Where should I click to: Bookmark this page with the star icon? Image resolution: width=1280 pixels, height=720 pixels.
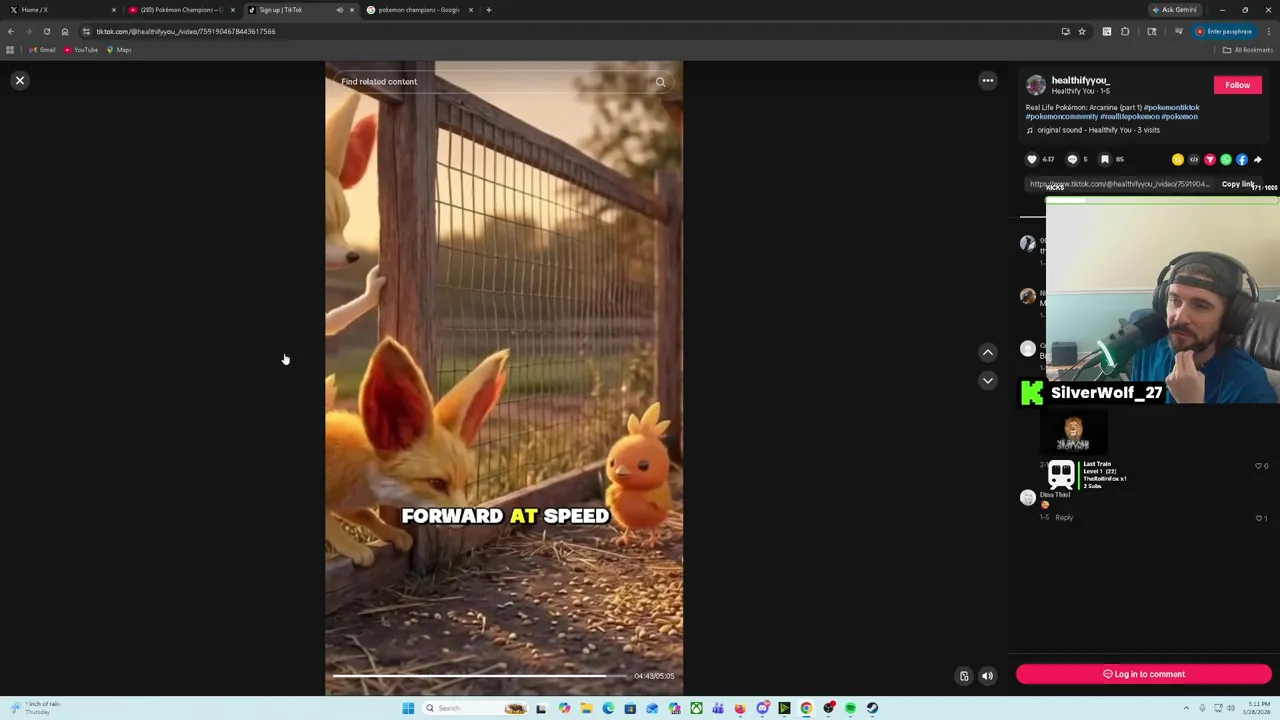tap(1081, 31)
